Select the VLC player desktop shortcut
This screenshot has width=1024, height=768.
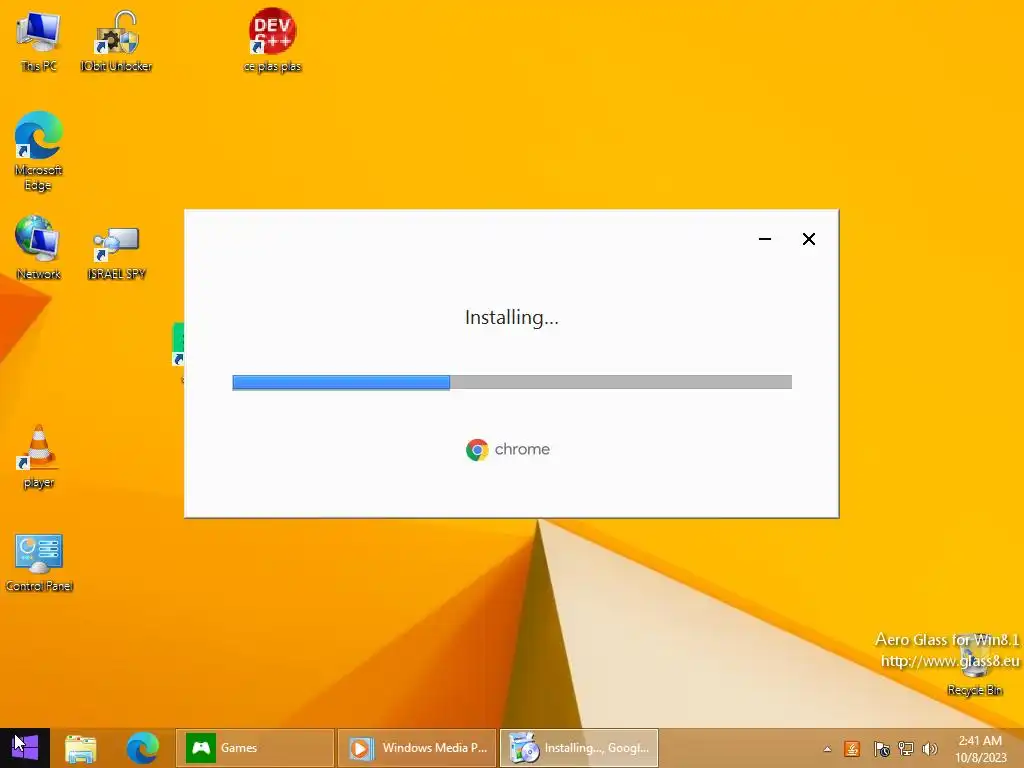[39, 456]
